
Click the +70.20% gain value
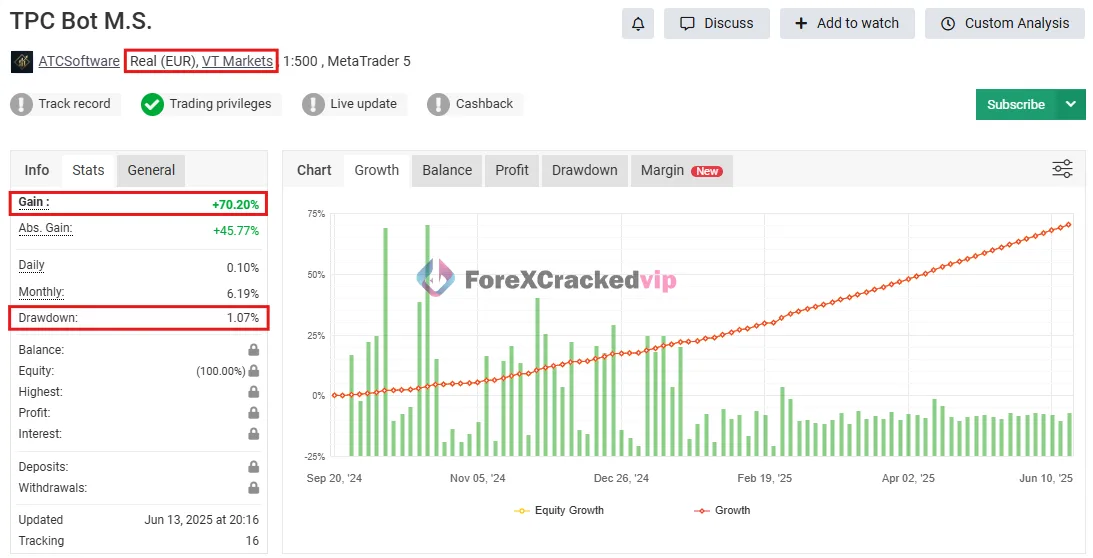(x=236, y=204)
